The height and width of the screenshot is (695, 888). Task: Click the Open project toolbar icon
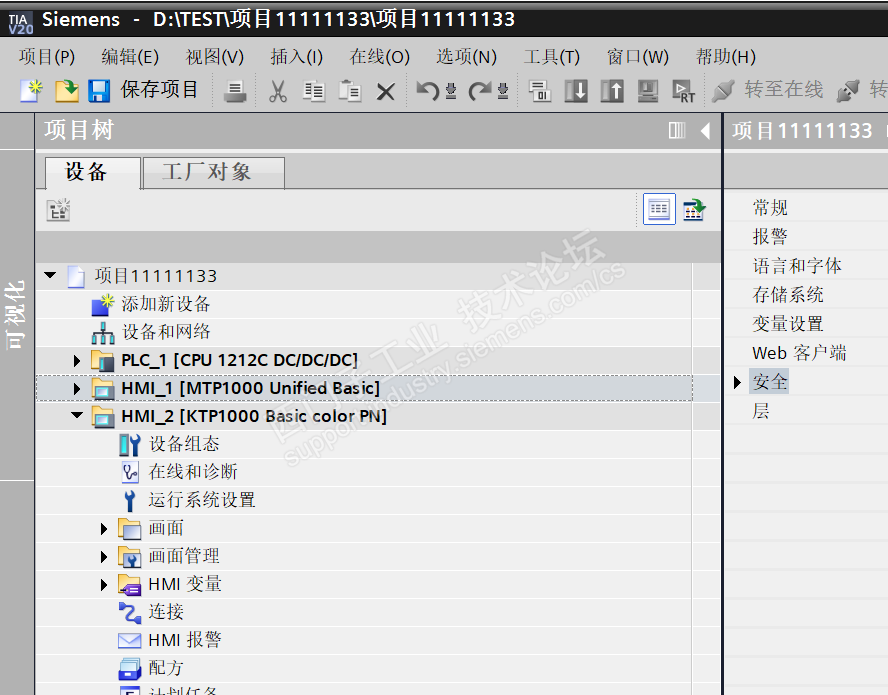tap(66, 91)
